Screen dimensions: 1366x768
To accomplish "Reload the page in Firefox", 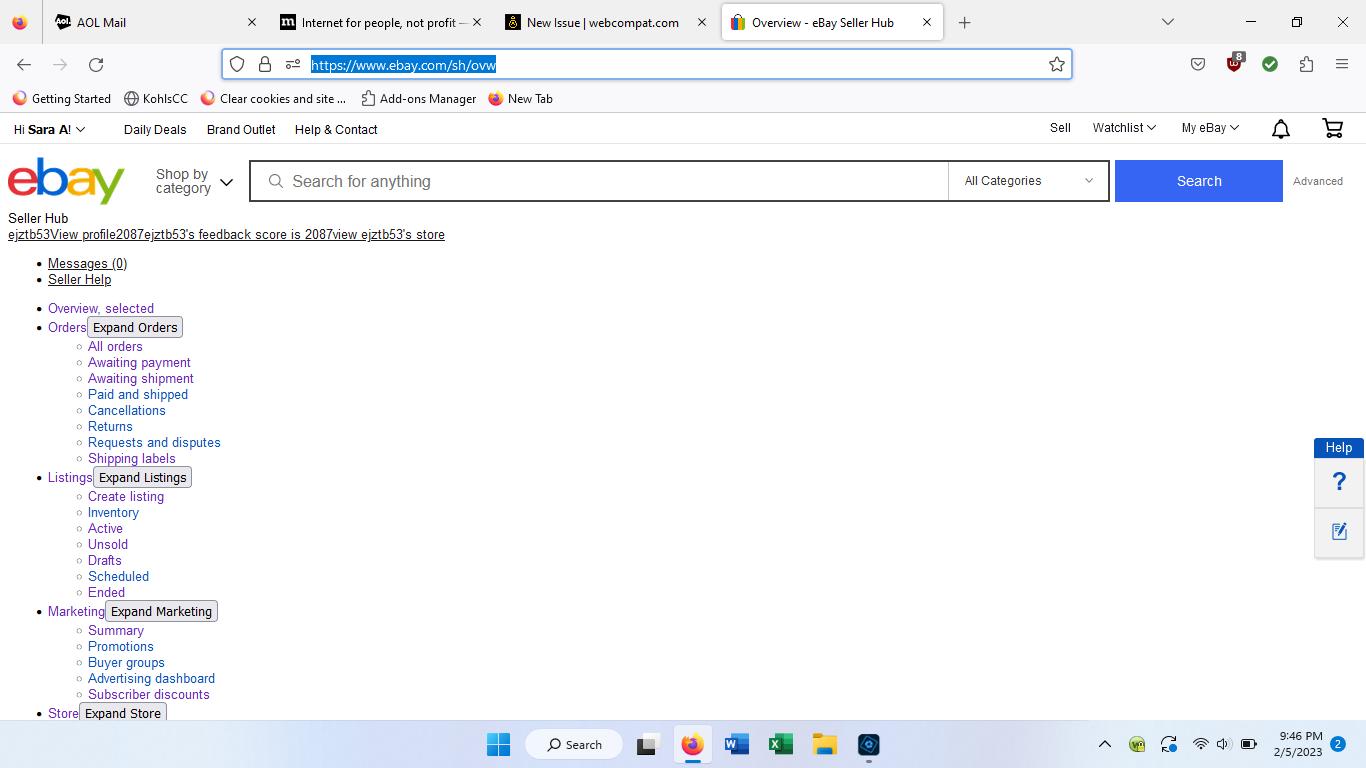I will [x=96, y=64].
